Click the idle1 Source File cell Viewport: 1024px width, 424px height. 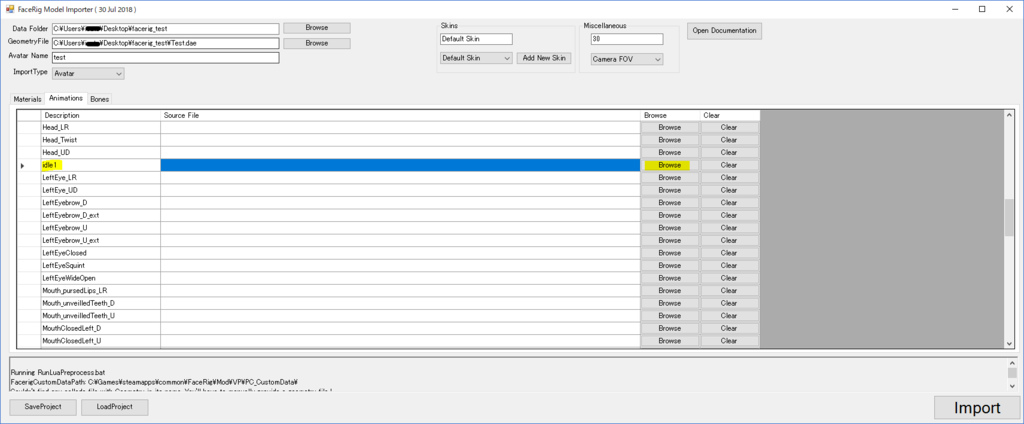[x=400, y=165]
